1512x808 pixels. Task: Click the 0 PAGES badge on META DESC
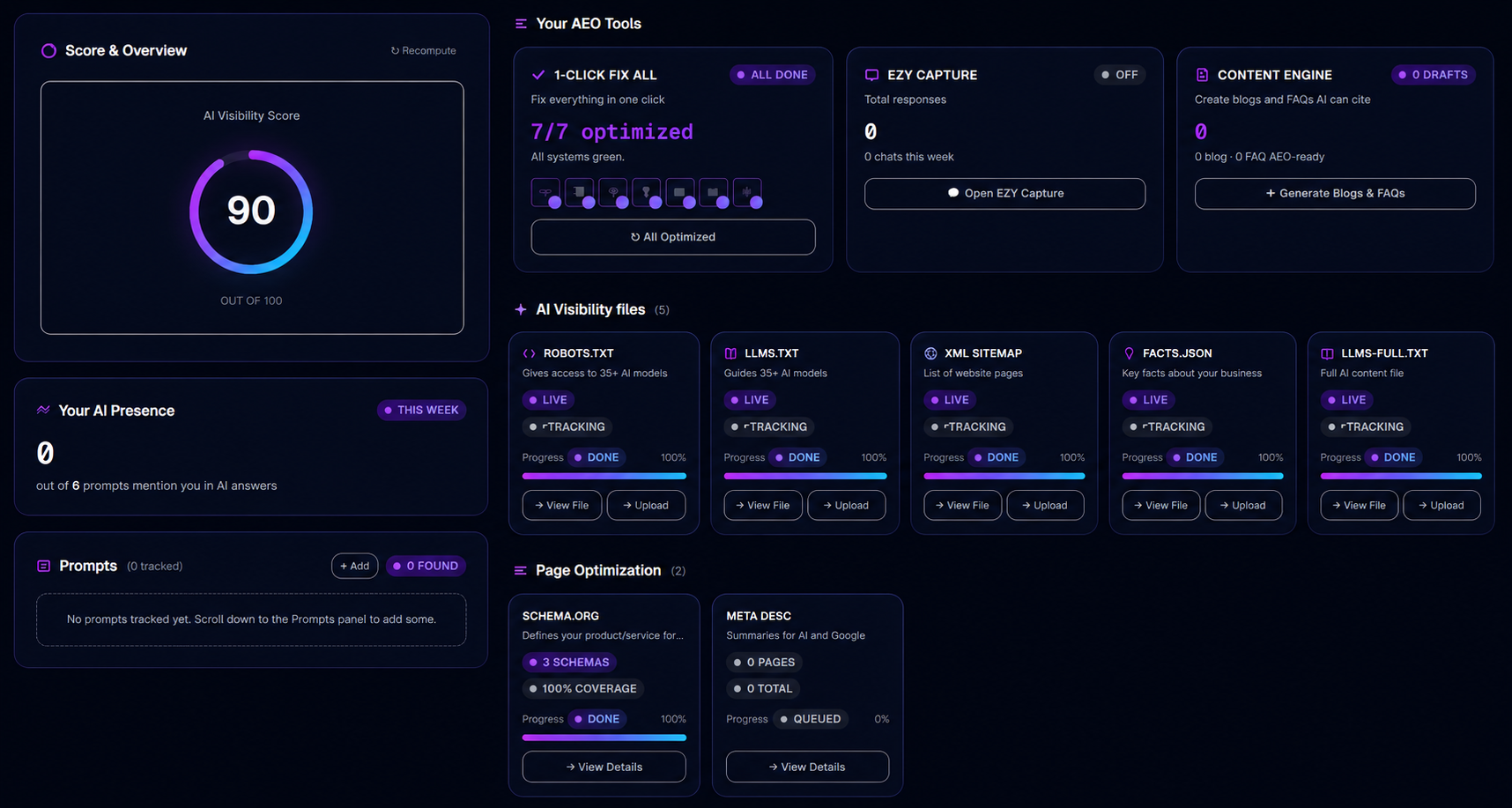point(764,662)
